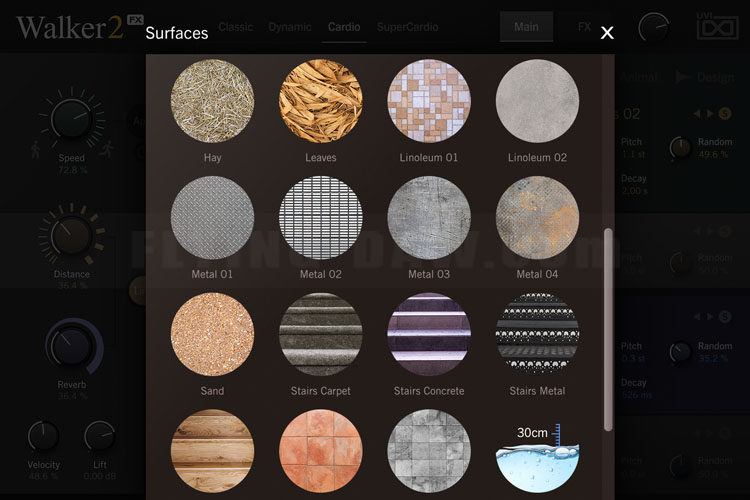This screenshot has height=500, width=750.
Task: Choose the Leaves surface
Action: (x=320, y=101)
